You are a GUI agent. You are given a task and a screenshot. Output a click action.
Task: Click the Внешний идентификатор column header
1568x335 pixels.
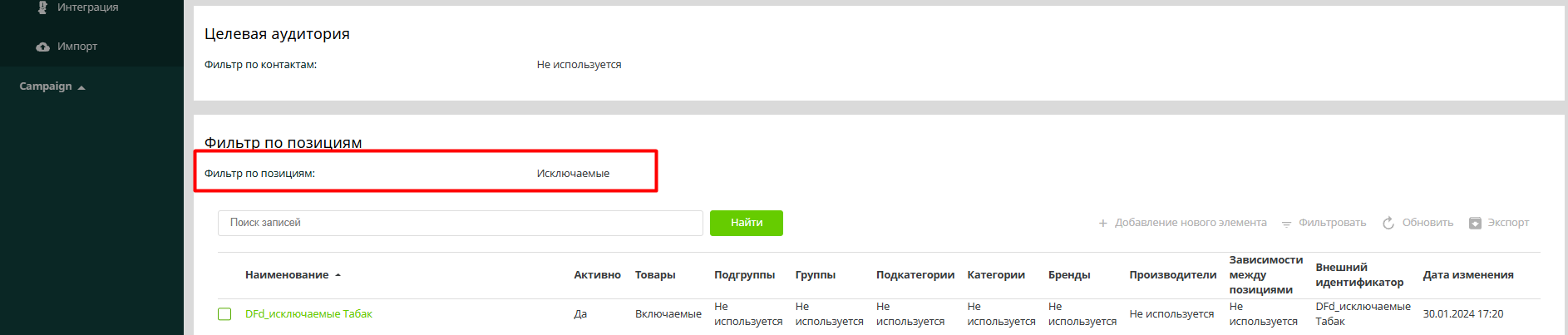tap(1358, 275)
